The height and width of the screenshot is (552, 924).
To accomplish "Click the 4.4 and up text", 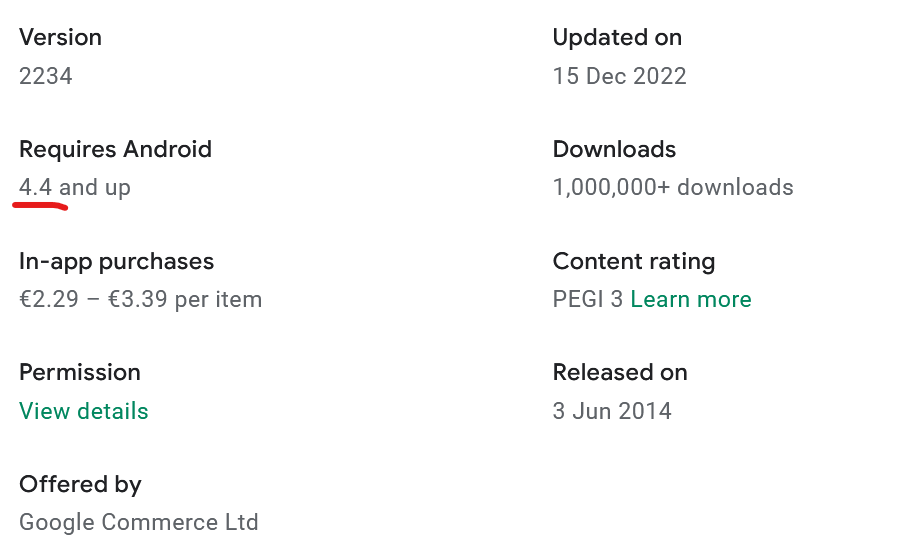I will pyautogui.click(x=75, y=188).
